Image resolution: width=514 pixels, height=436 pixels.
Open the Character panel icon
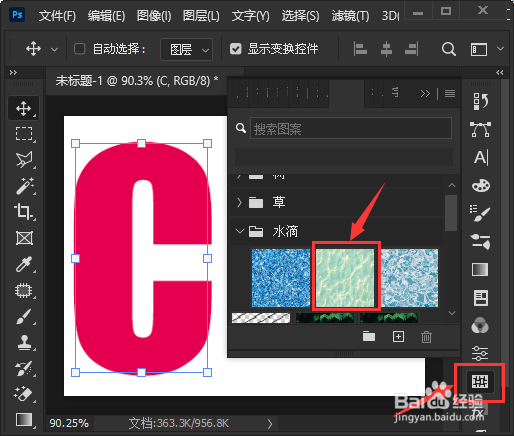click(481, 157)
